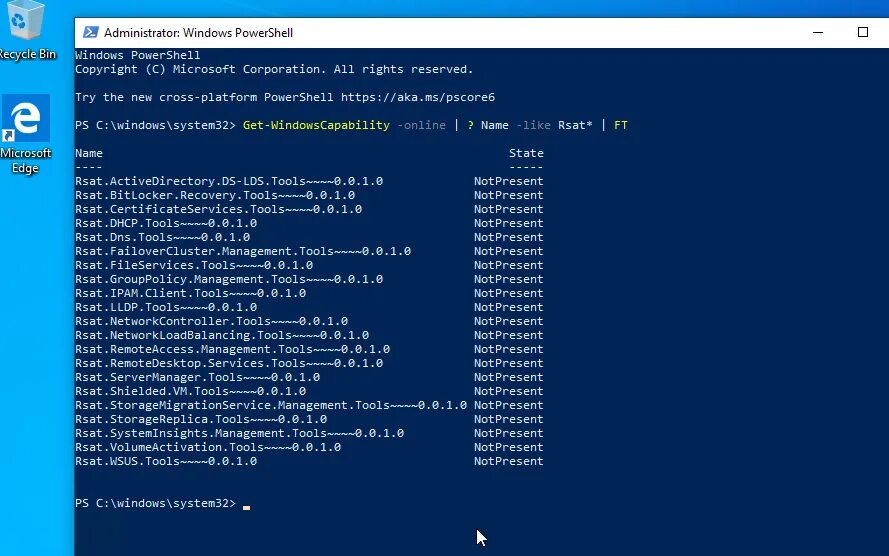This screenshot has width=889, height=556.
Task: Select Rsat.StorageReplica.Tools row text
Action: 201,419
